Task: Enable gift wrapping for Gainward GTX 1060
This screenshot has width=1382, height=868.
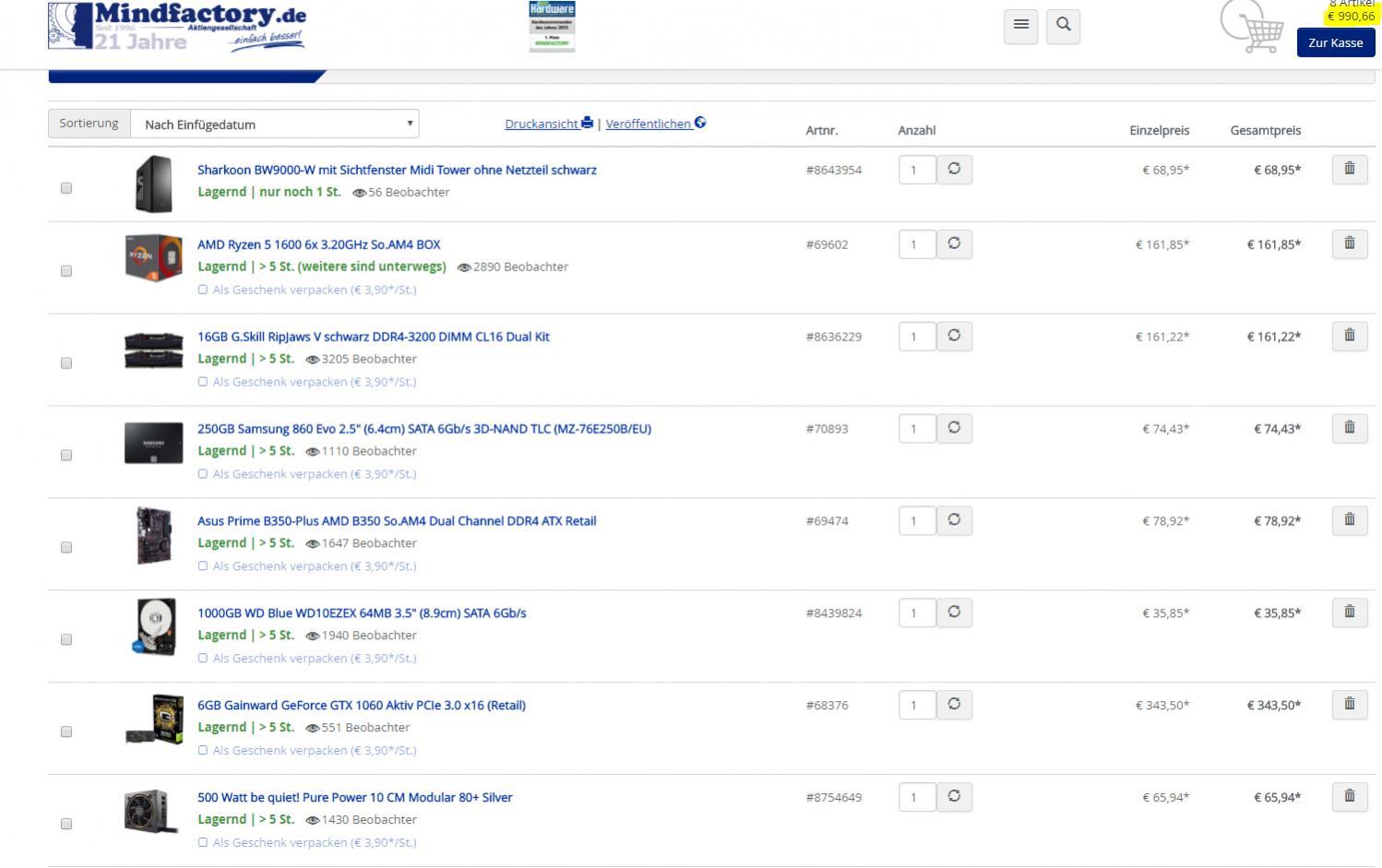Action: [203, 751]
